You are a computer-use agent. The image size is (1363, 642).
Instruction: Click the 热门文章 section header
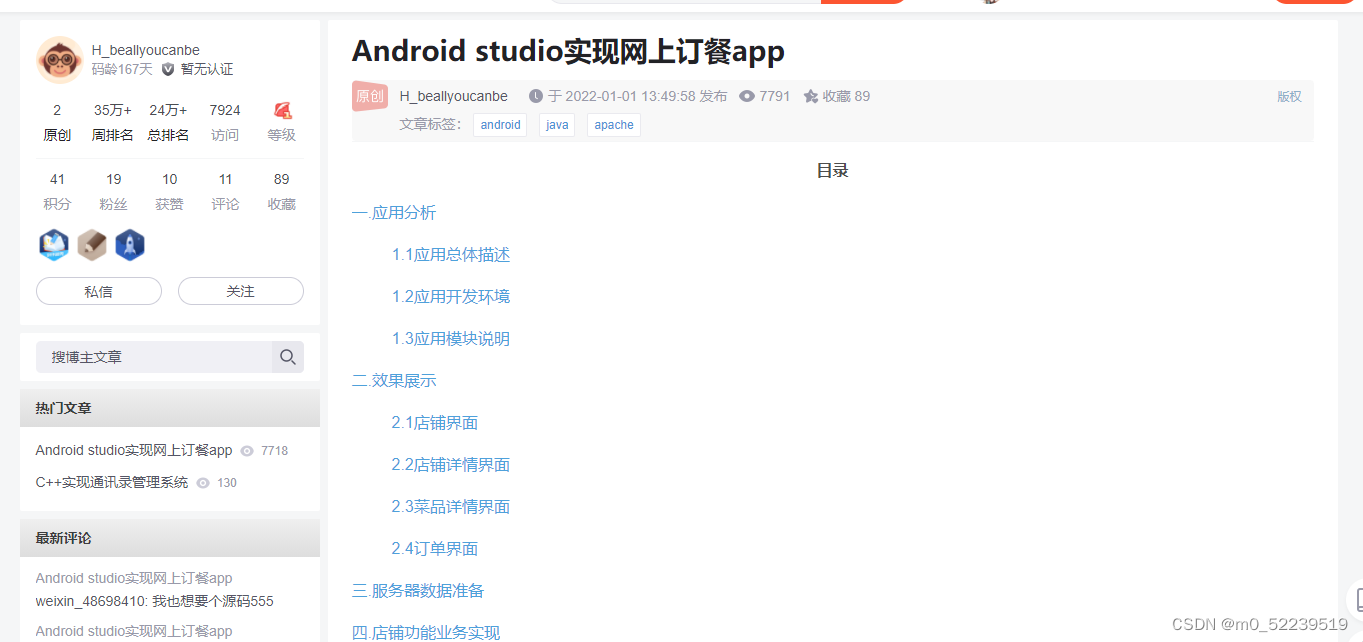point(170,408)
